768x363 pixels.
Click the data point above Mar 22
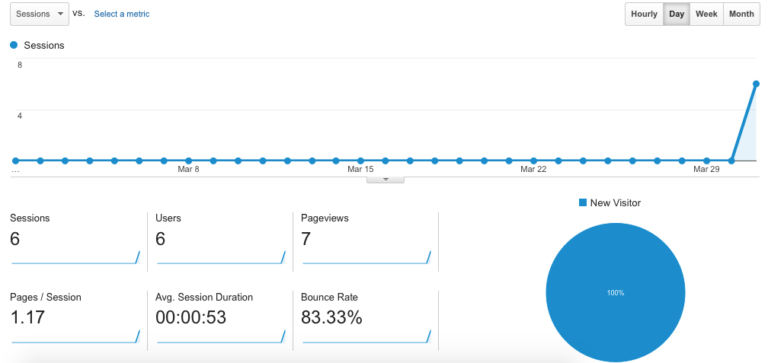click(533, 160)
